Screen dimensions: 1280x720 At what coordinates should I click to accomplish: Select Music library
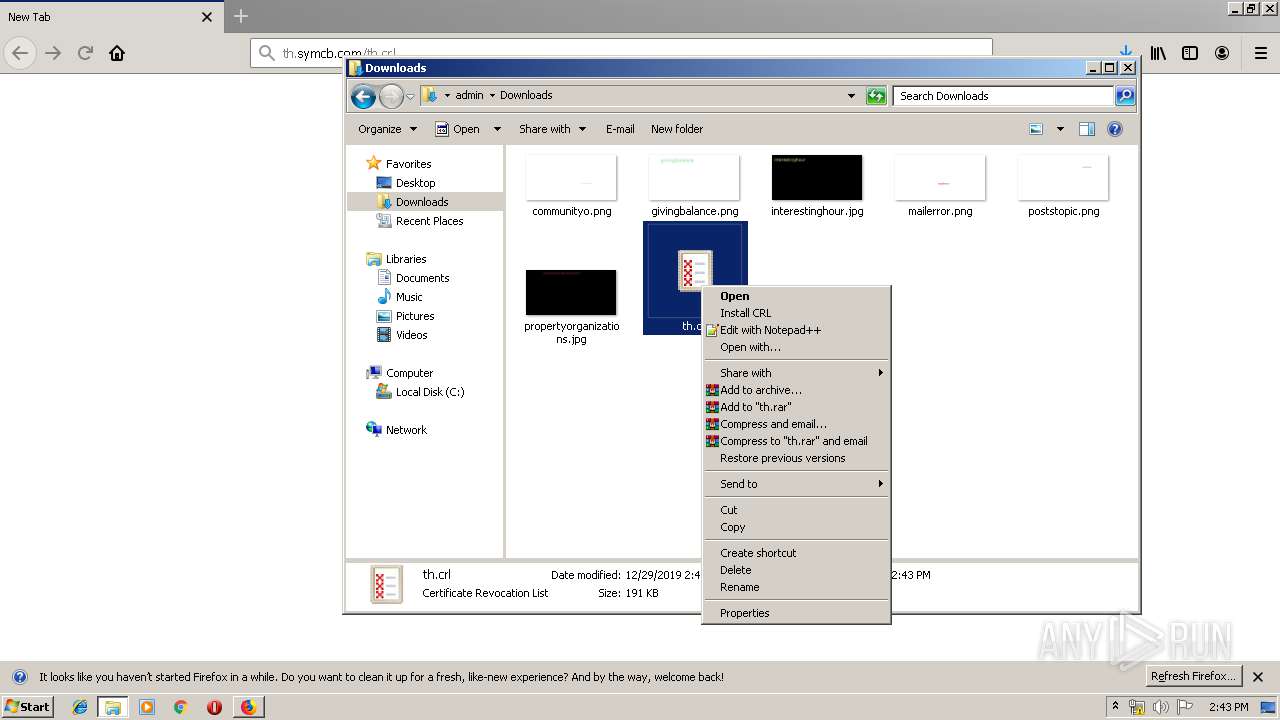pyautogui.click(x=409, y=297)
